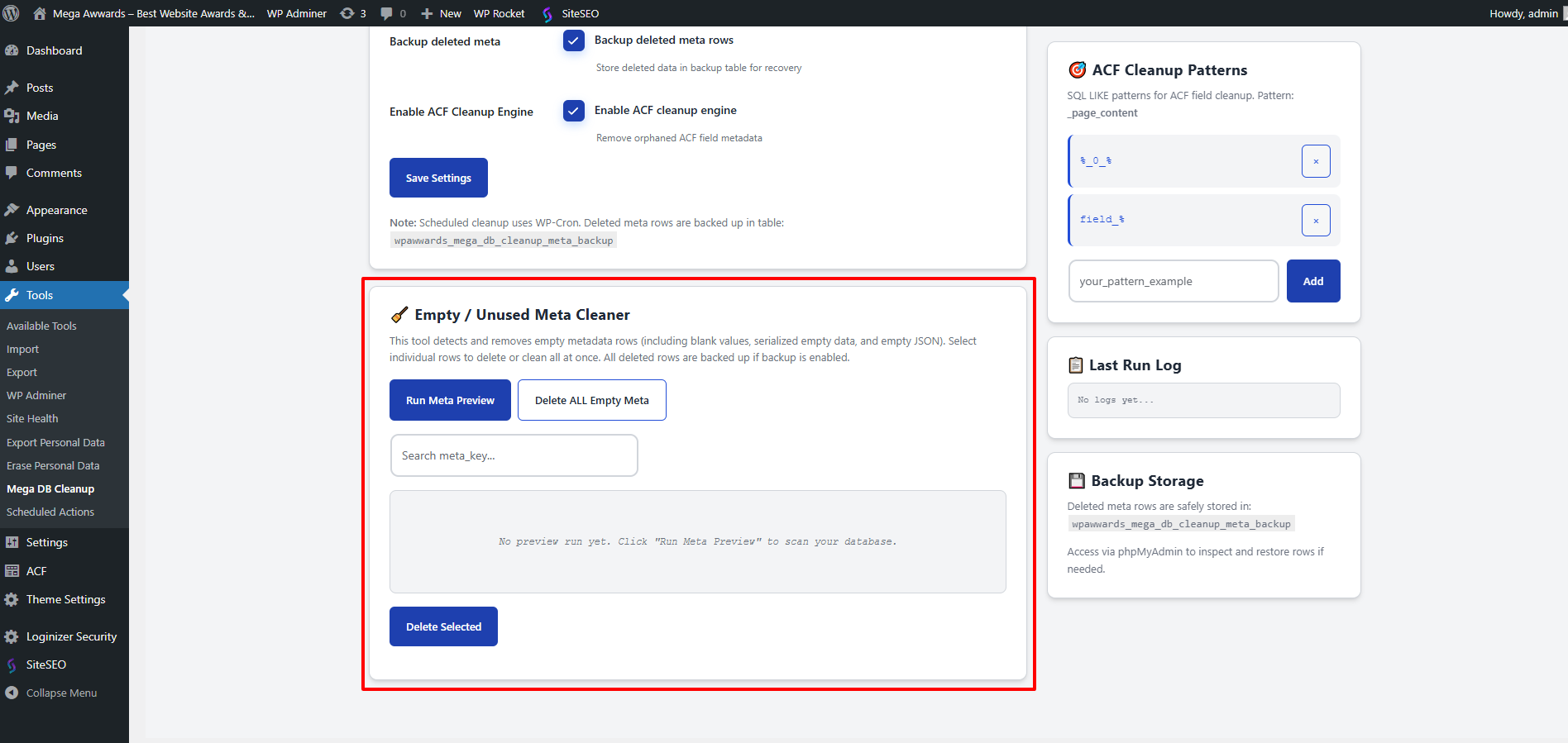Click the Backup Storage heading
Screen dimensions: 1568x743
(1147, 481)
